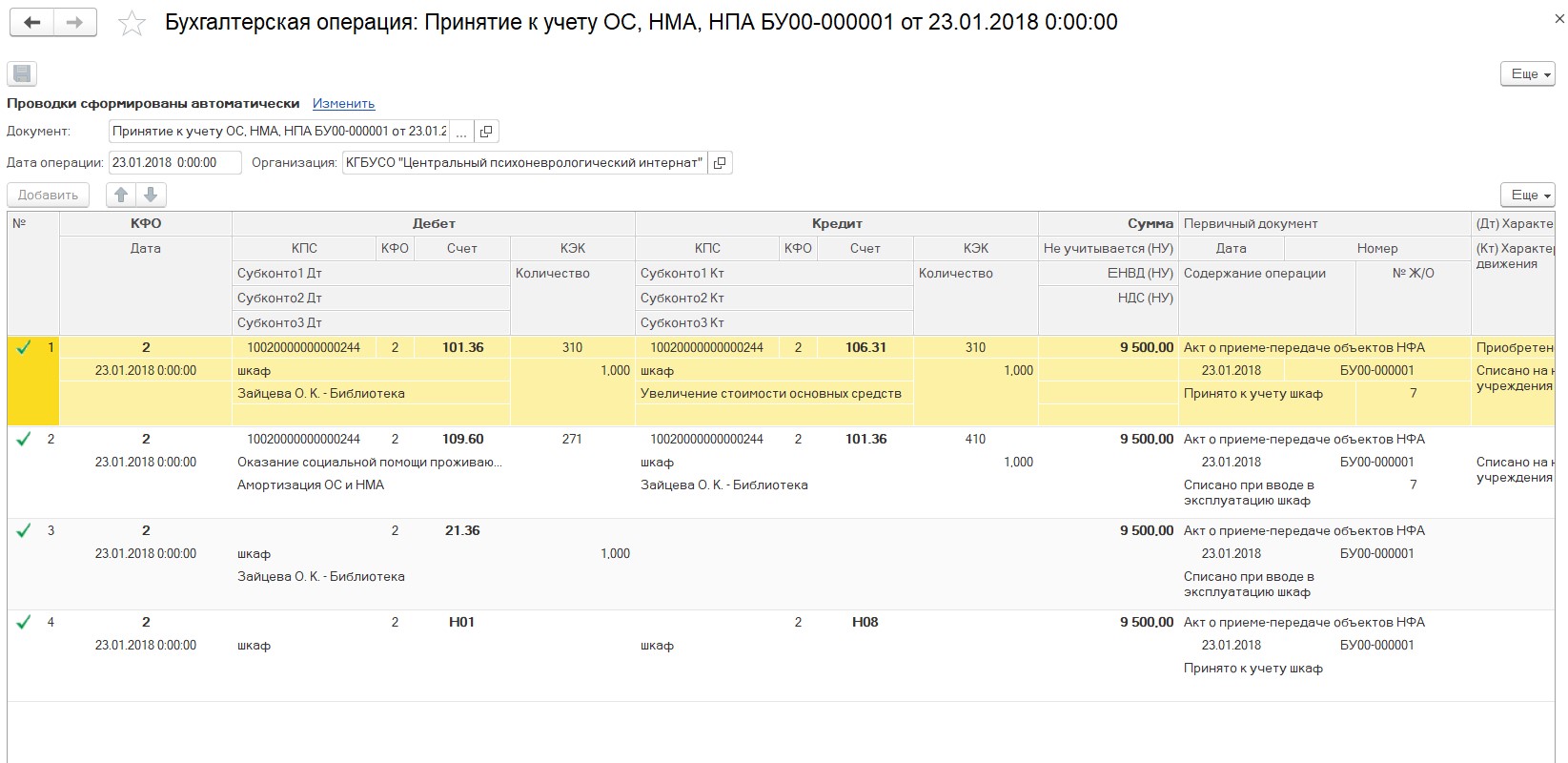
Task: Click credit КЭК 410 in entry 2
Action: (975, 439)
